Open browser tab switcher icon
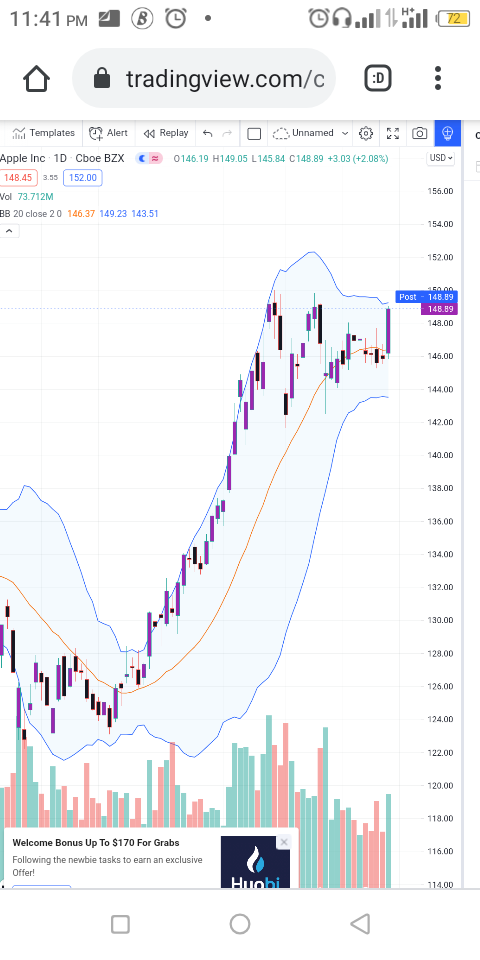 (378, 78)
